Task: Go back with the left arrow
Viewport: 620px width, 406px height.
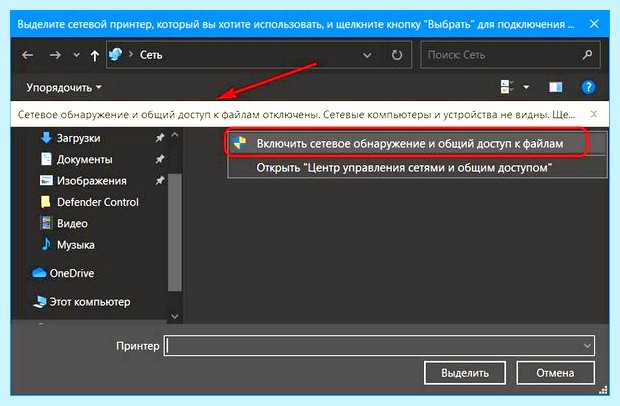Action: coord(27,55)
